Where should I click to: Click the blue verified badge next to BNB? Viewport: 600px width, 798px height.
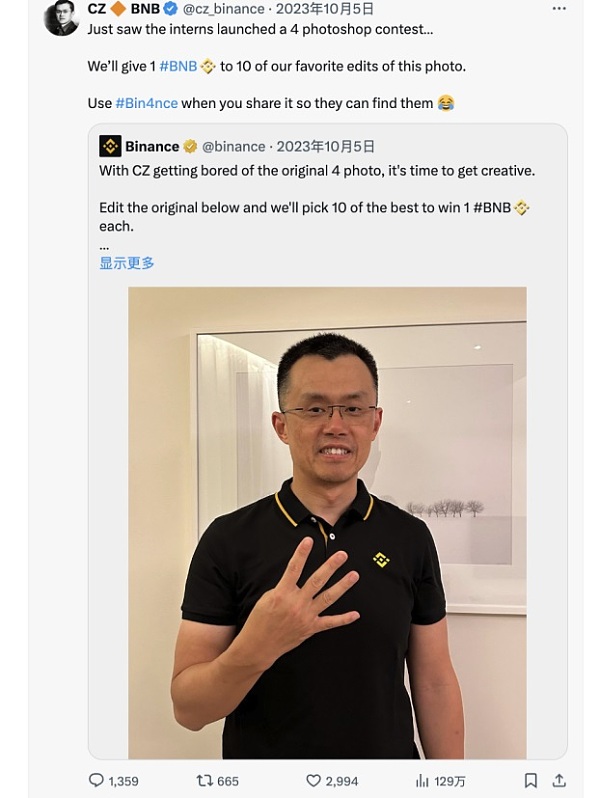pos(170,9)
